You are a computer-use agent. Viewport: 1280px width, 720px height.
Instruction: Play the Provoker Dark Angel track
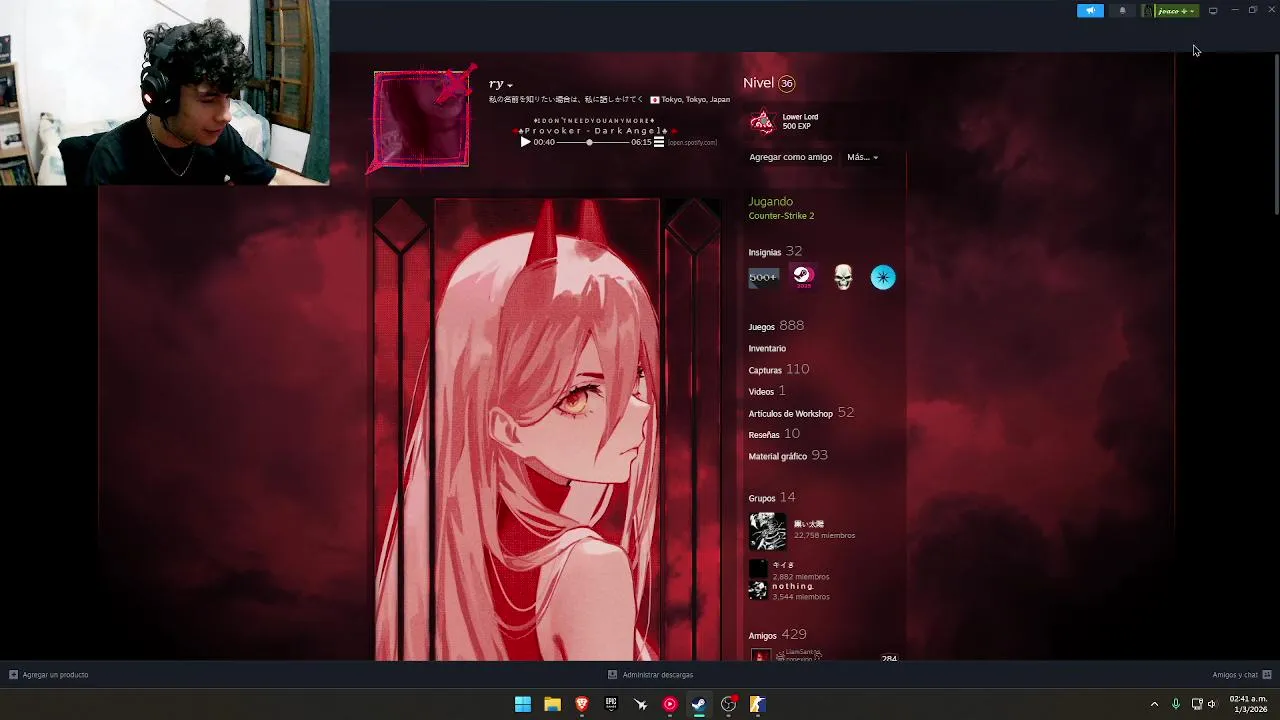(526, 142)
